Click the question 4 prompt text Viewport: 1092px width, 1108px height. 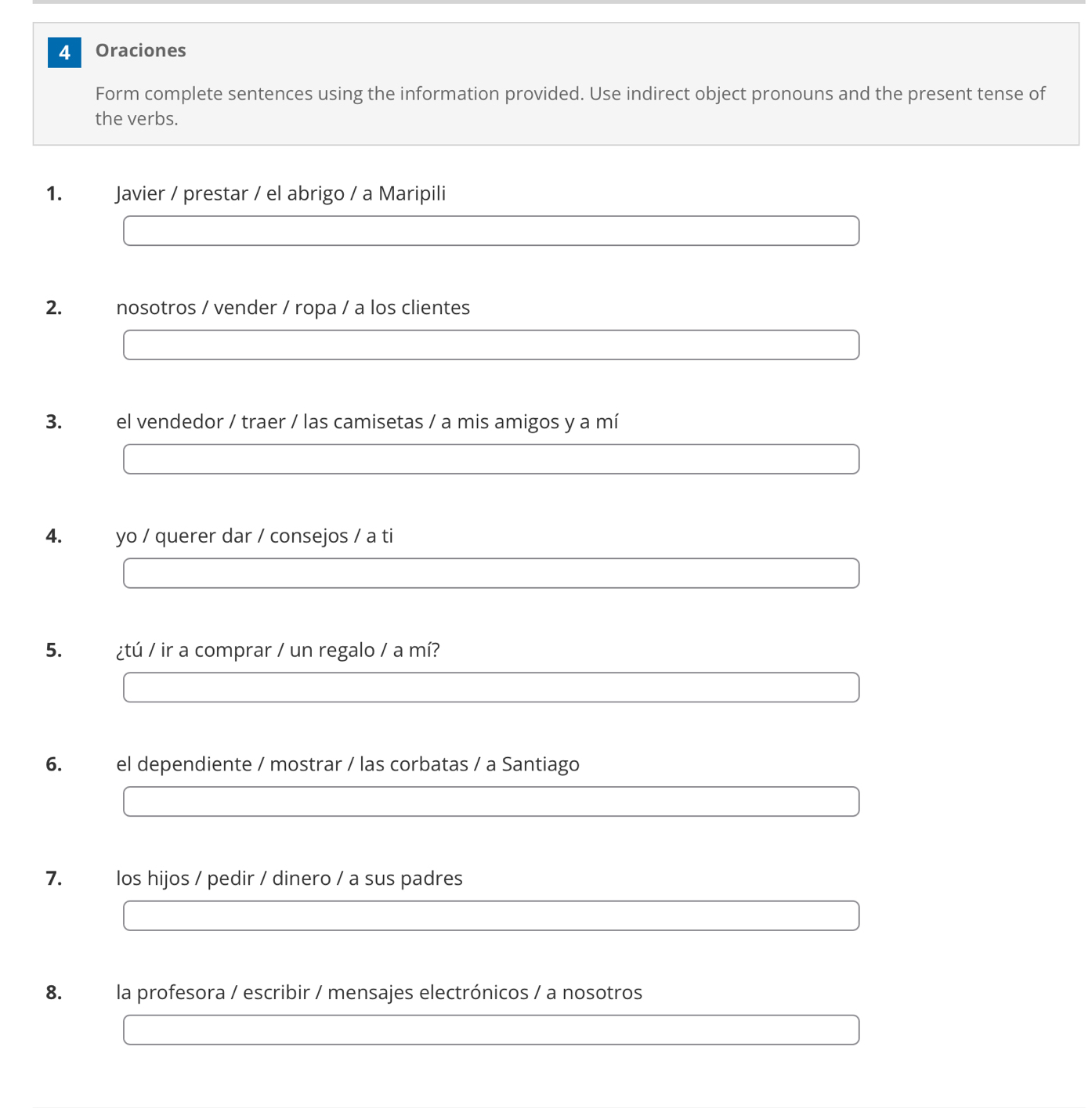pos(255,536)
